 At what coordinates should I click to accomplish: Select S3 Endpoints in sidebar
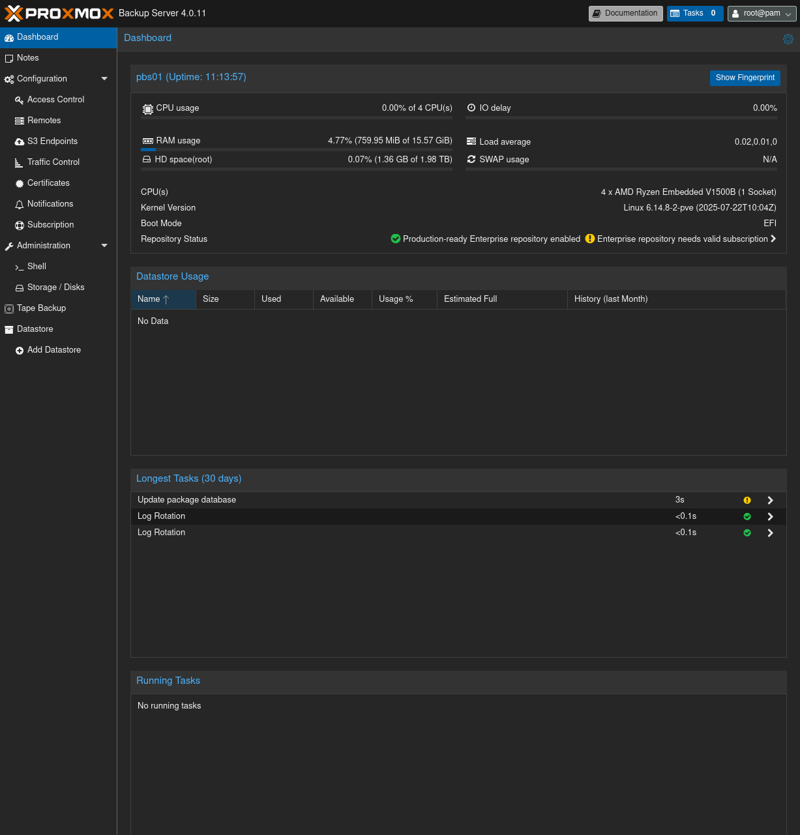(52, 142)
